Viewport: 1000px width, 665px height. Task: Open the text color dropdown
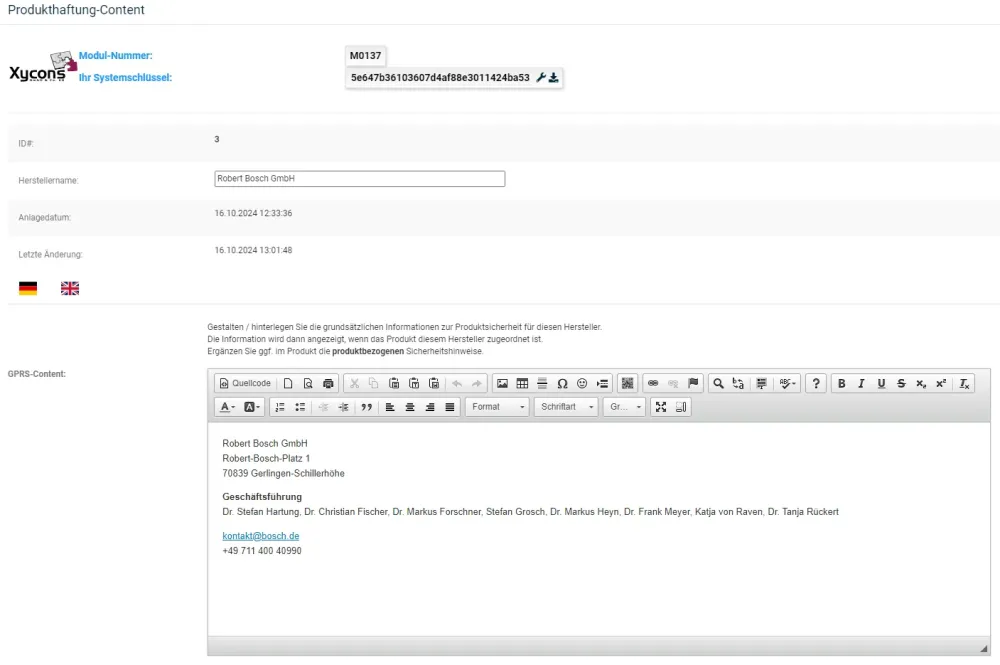coord(227,407)
